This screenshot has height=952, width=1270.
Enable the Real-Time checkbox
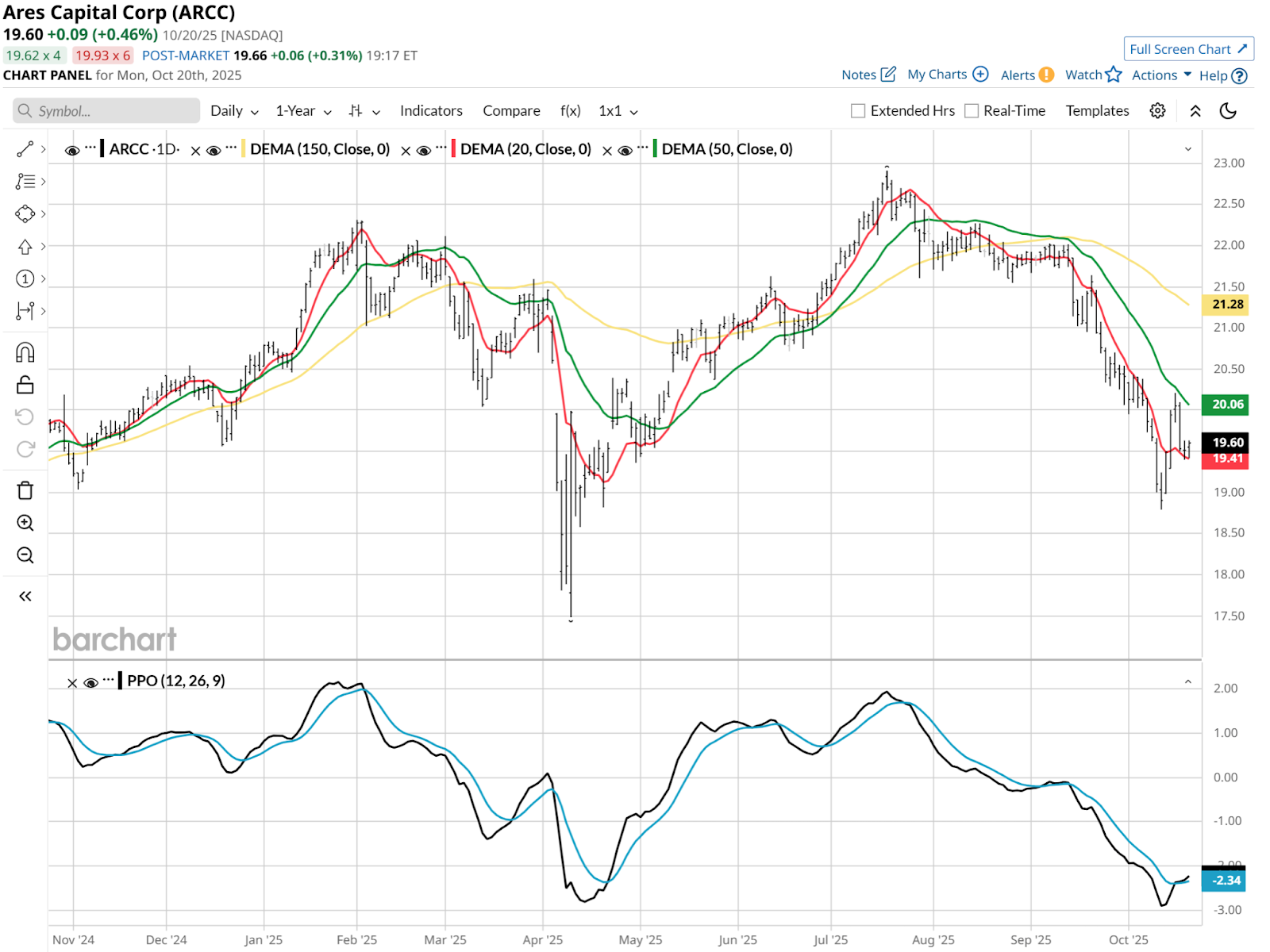972,111
